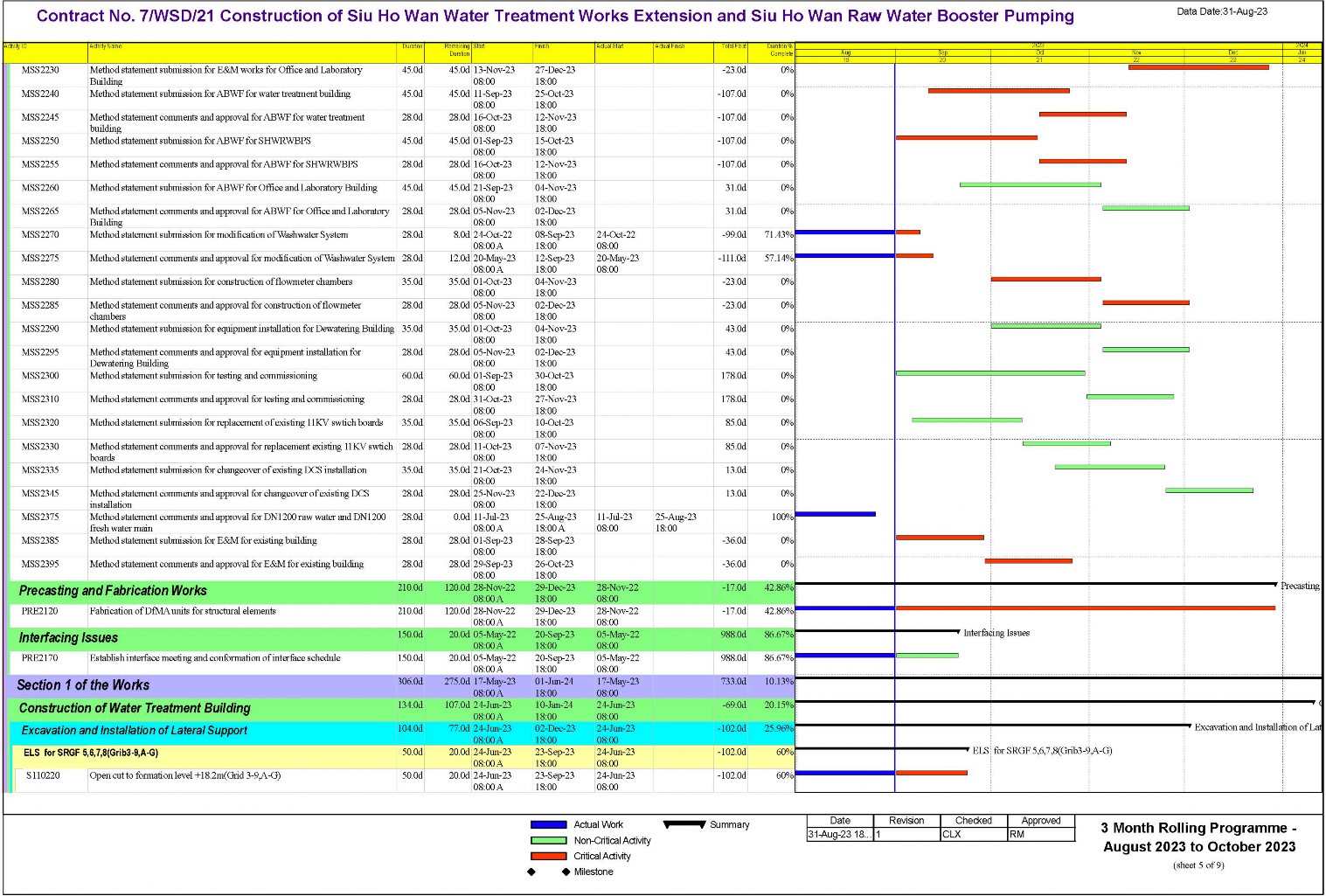Click the long red bar for PRE2120
Image resolution: width=1326 pixels, height=896 pixels.
tap(1086, 608)
